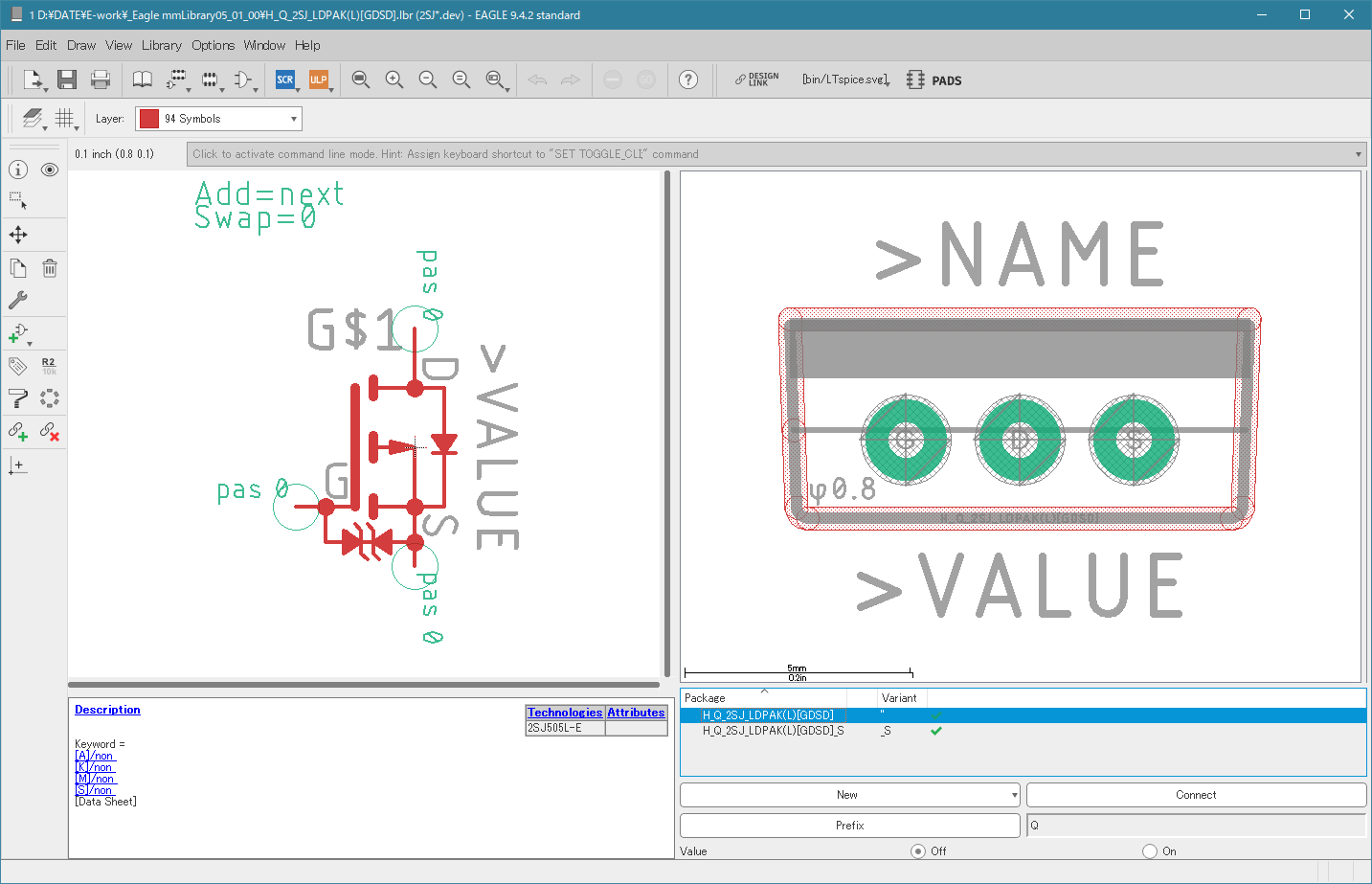Screen dimensions: 1372x884
Task: Expand the New button dropdown arrow
Action: tap(1014, 795)
